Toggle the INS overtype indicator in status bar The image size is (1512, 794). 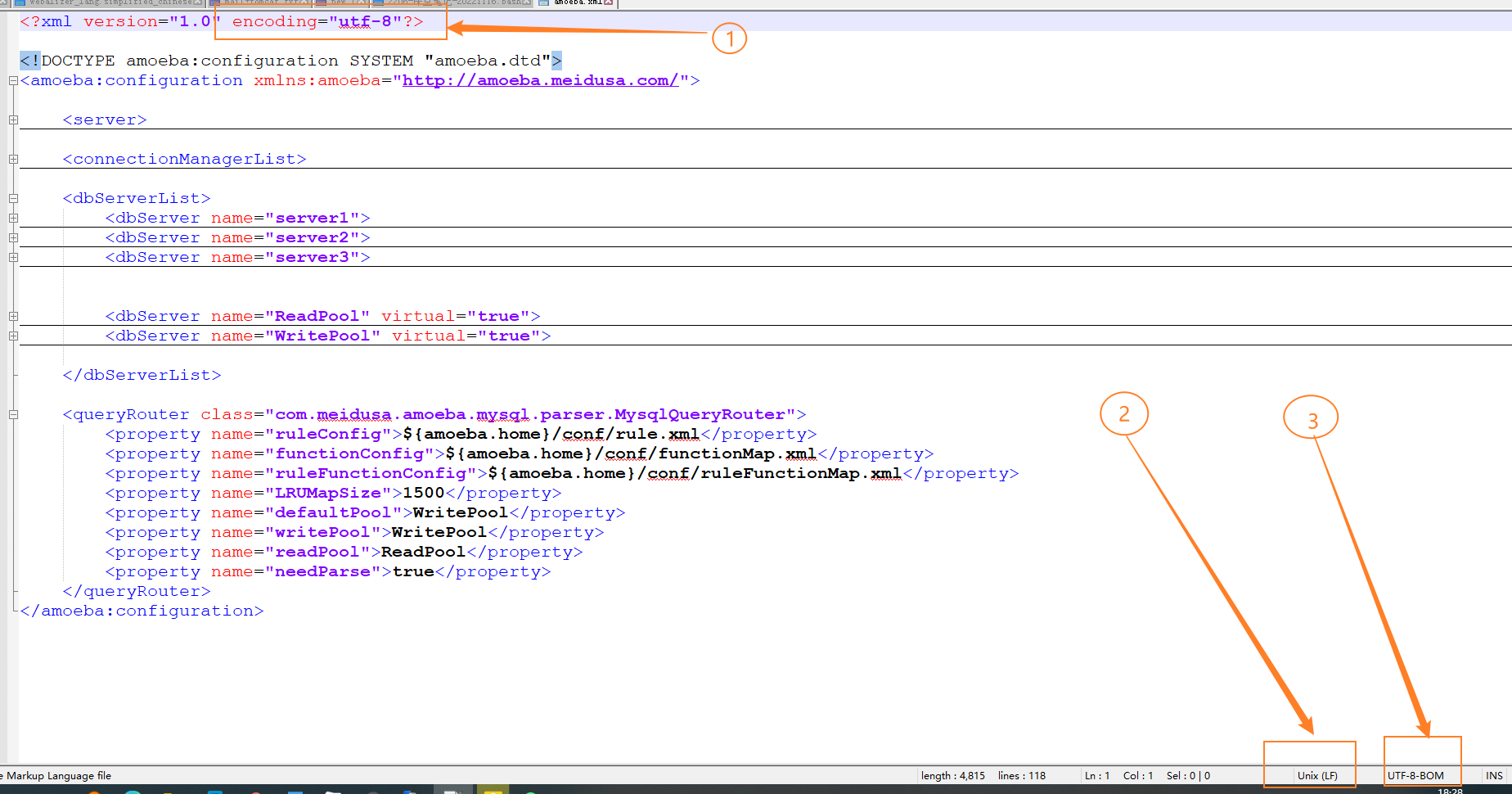pyautogui.click(x=1495, y=775)
